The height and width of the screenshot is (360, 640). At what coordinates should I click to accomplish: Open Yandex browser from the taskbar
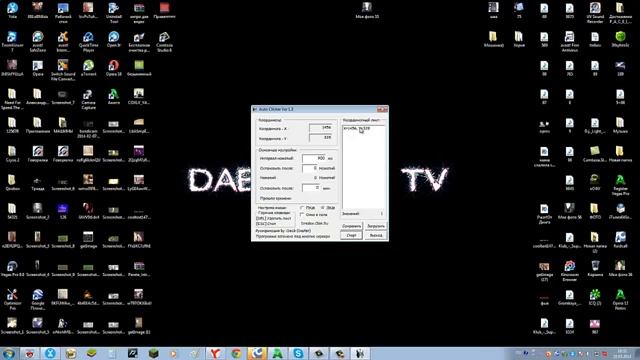click(215, 353)
